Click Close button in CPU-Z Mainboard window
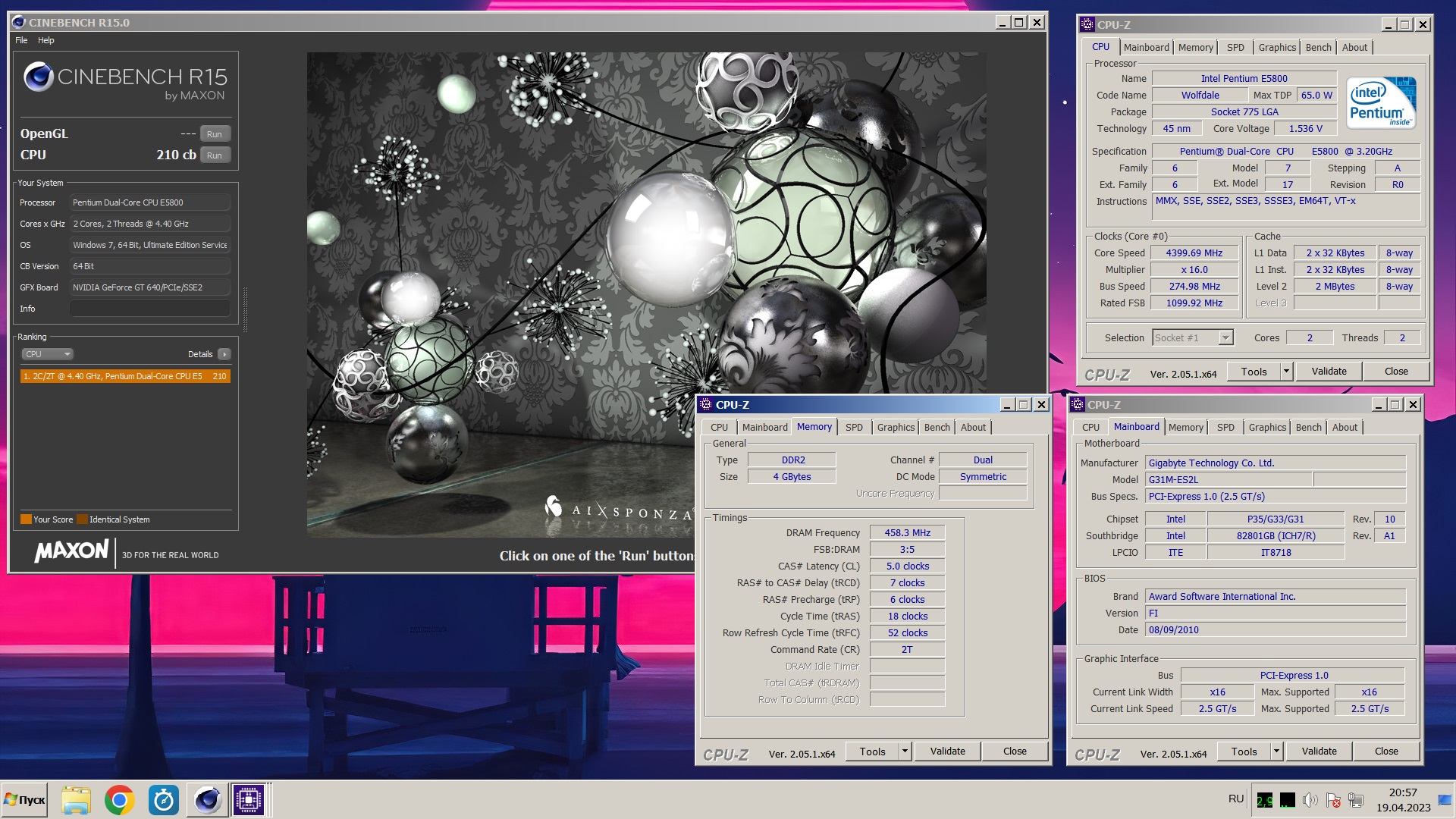This screenshot has width=1456, height=819. tap(1386, 752)
